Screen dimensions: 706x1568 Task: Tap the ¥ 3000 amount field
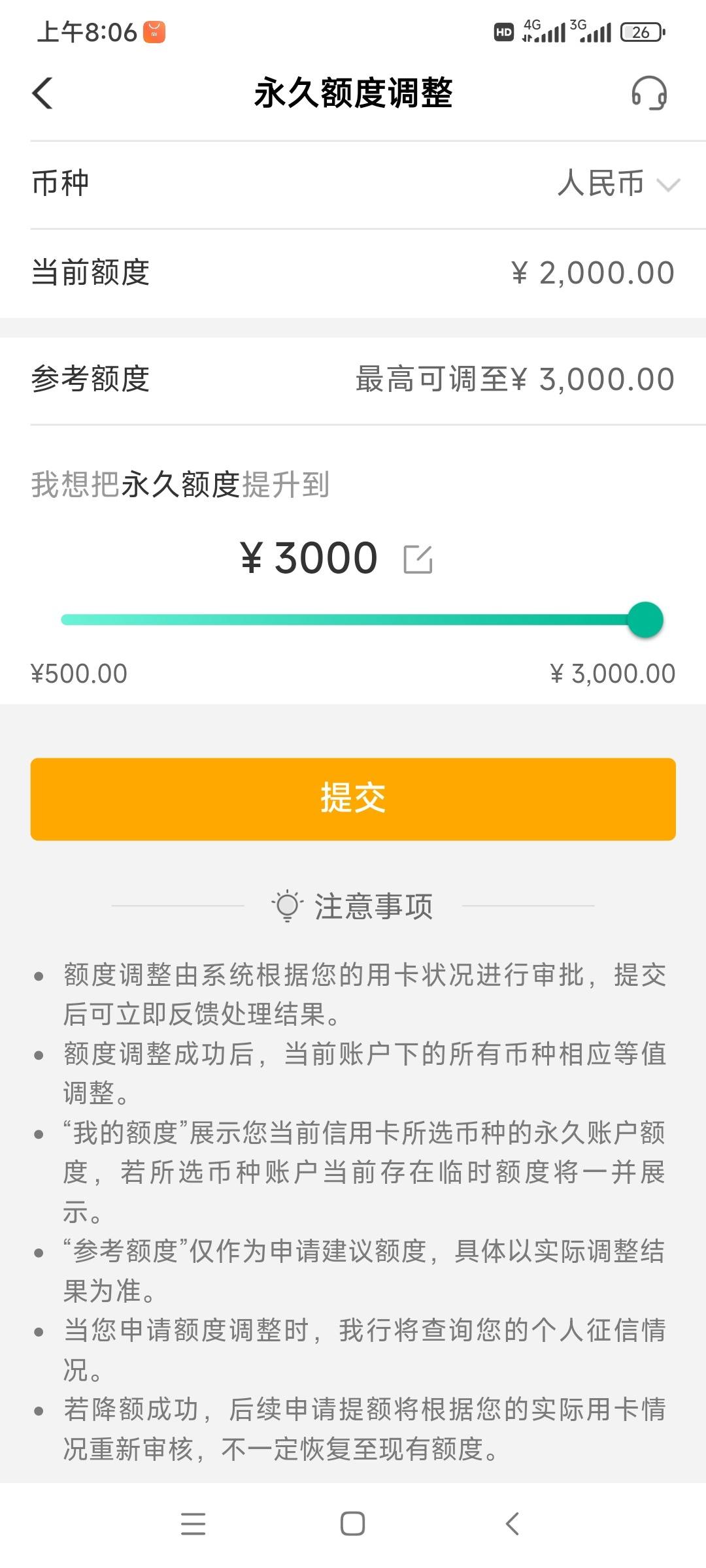[309, 559]
